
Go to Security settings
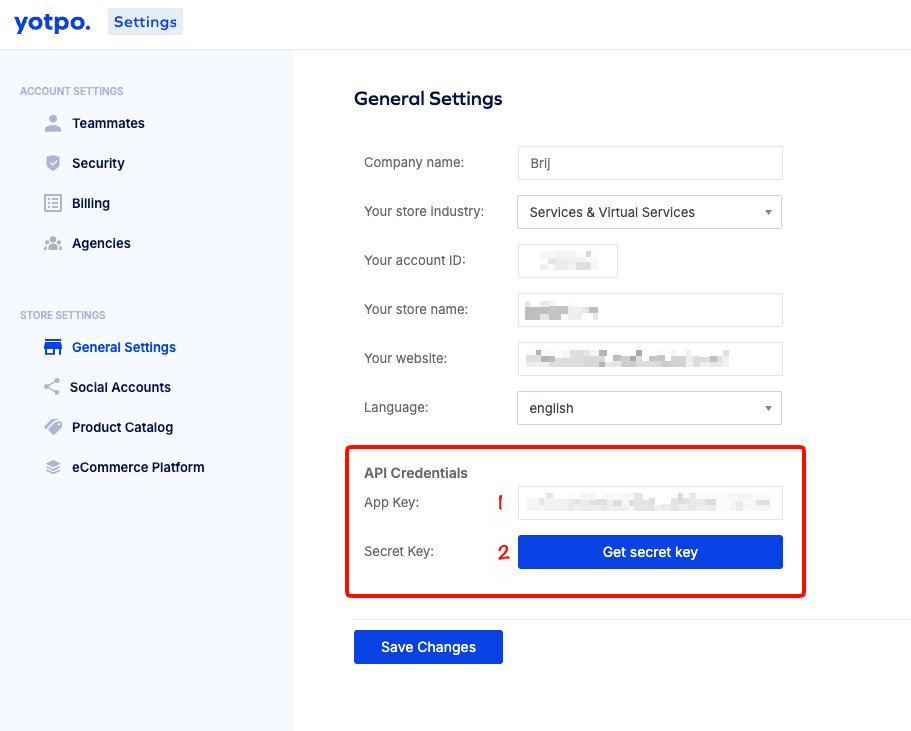[x=98, y=163]
